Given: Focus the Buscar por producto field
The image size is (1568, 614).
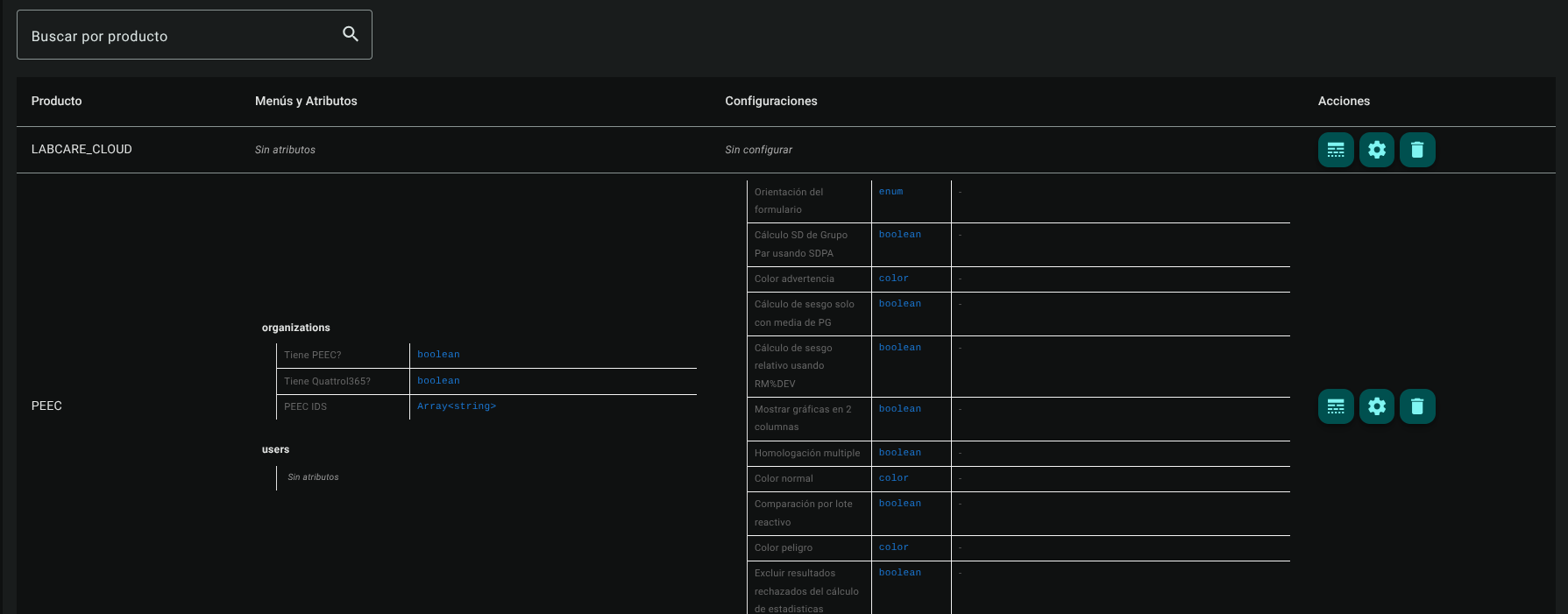Looking at the screenshot, I should [195, 35].
